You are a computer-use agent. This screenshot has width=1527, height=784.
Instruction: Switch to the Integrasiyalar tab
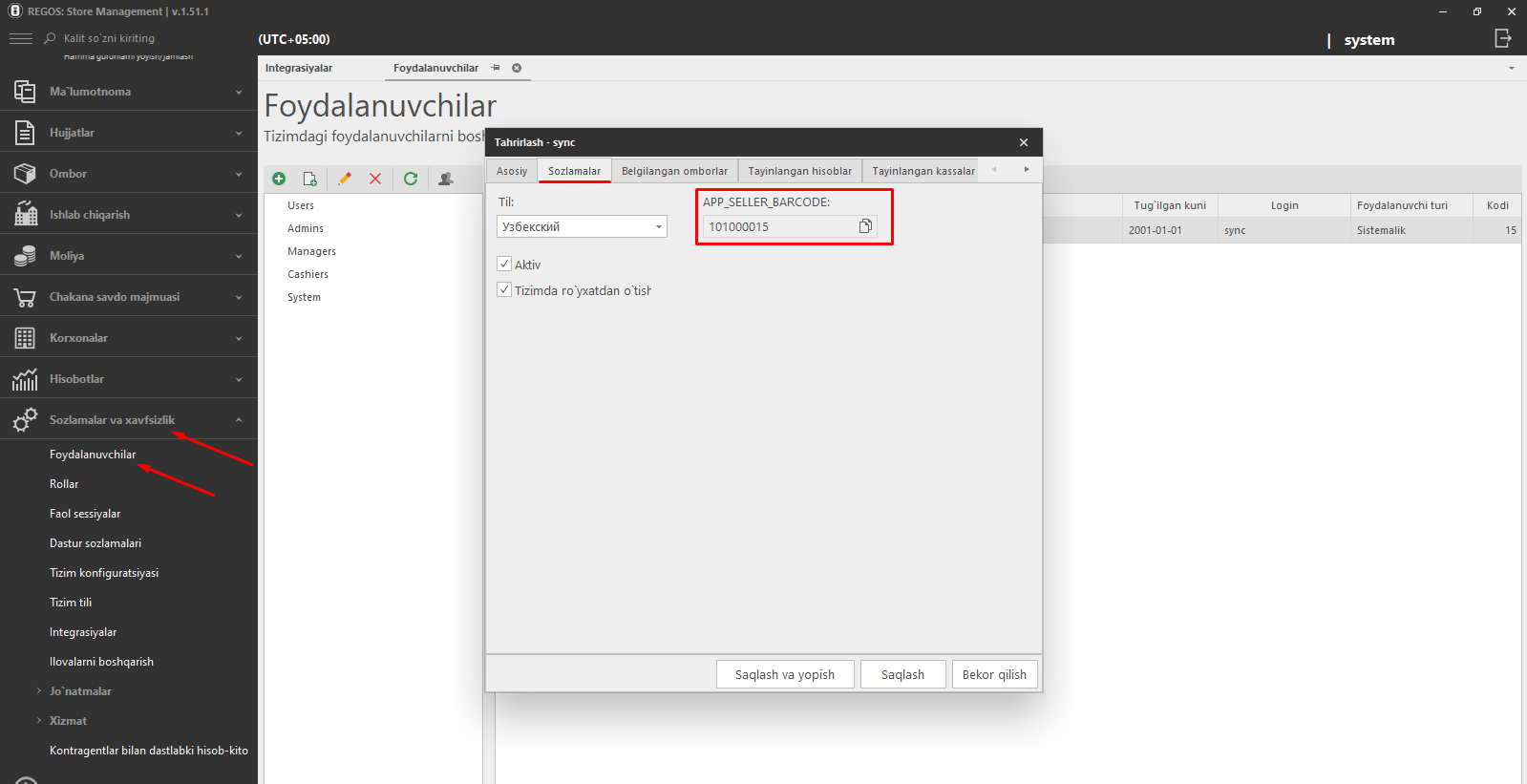pyautogui.click(x=299, y=68)
